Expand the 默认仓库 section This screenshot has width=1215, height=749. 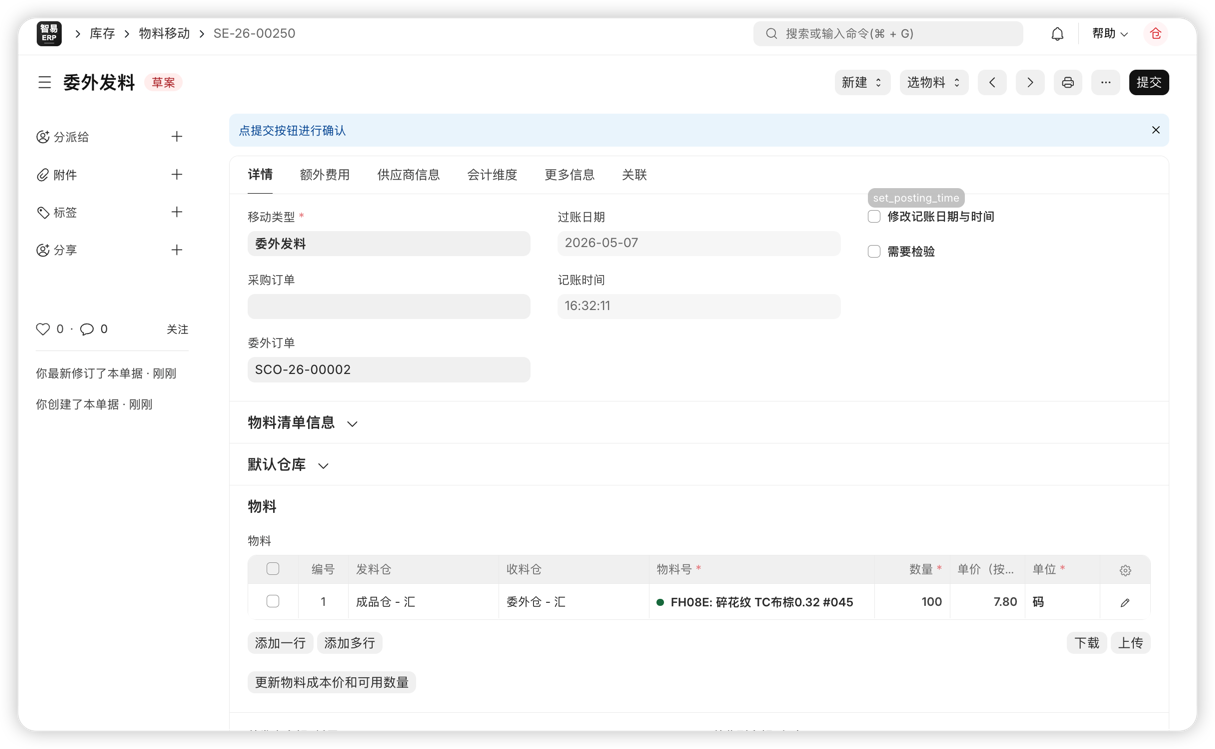pyautogui.click(x=289, y=465)
